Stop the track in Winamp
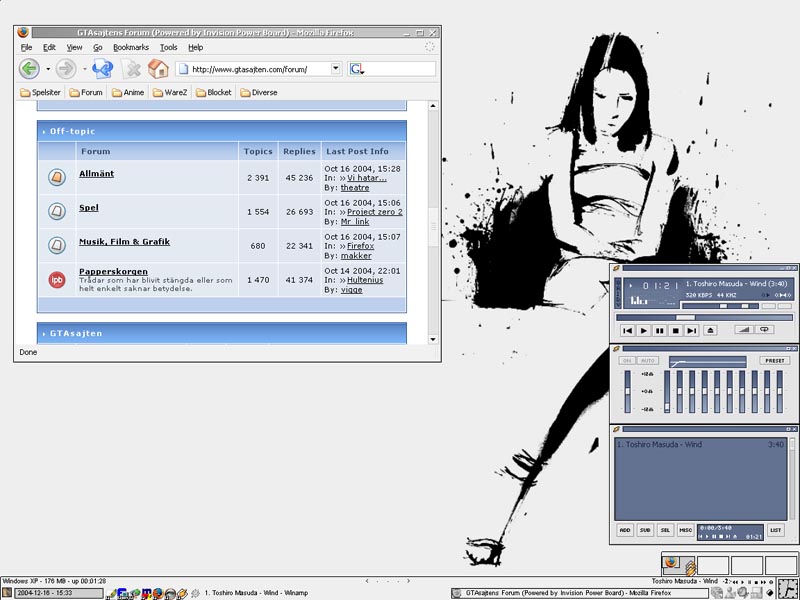The width and height of the screenshot is (800, 600). tap(676, 330)
